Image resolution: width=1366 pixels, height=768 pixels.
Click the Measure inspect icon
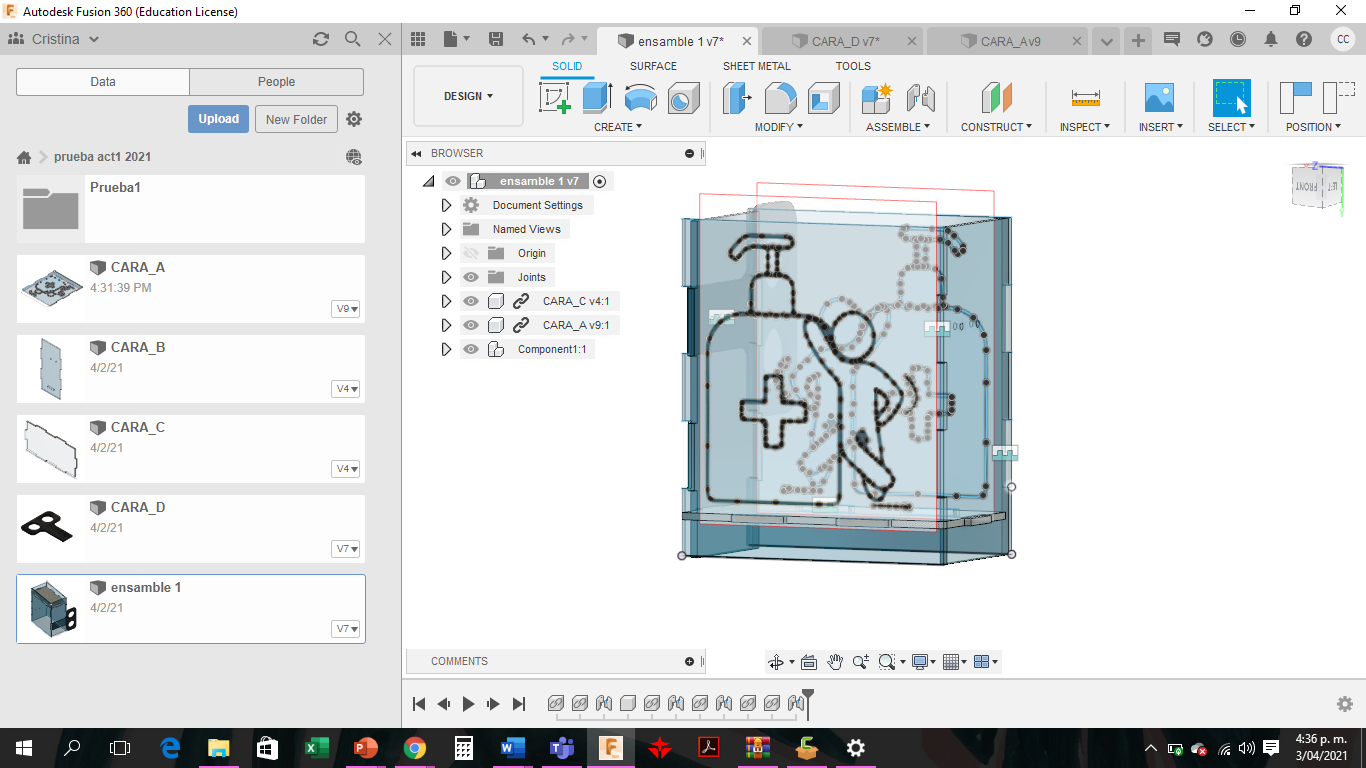[1085, 98]
